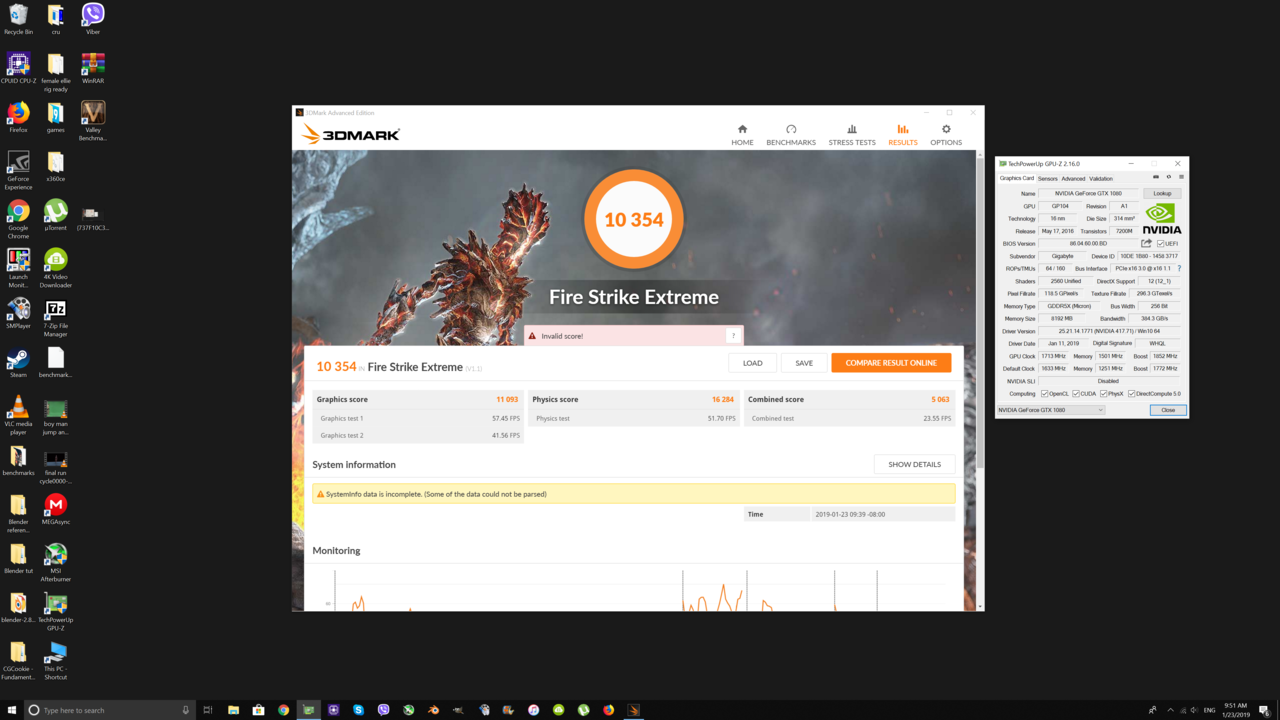1280x720 pixels.
Task: Select the Steam desktop icon
Action: click(18, 362)
